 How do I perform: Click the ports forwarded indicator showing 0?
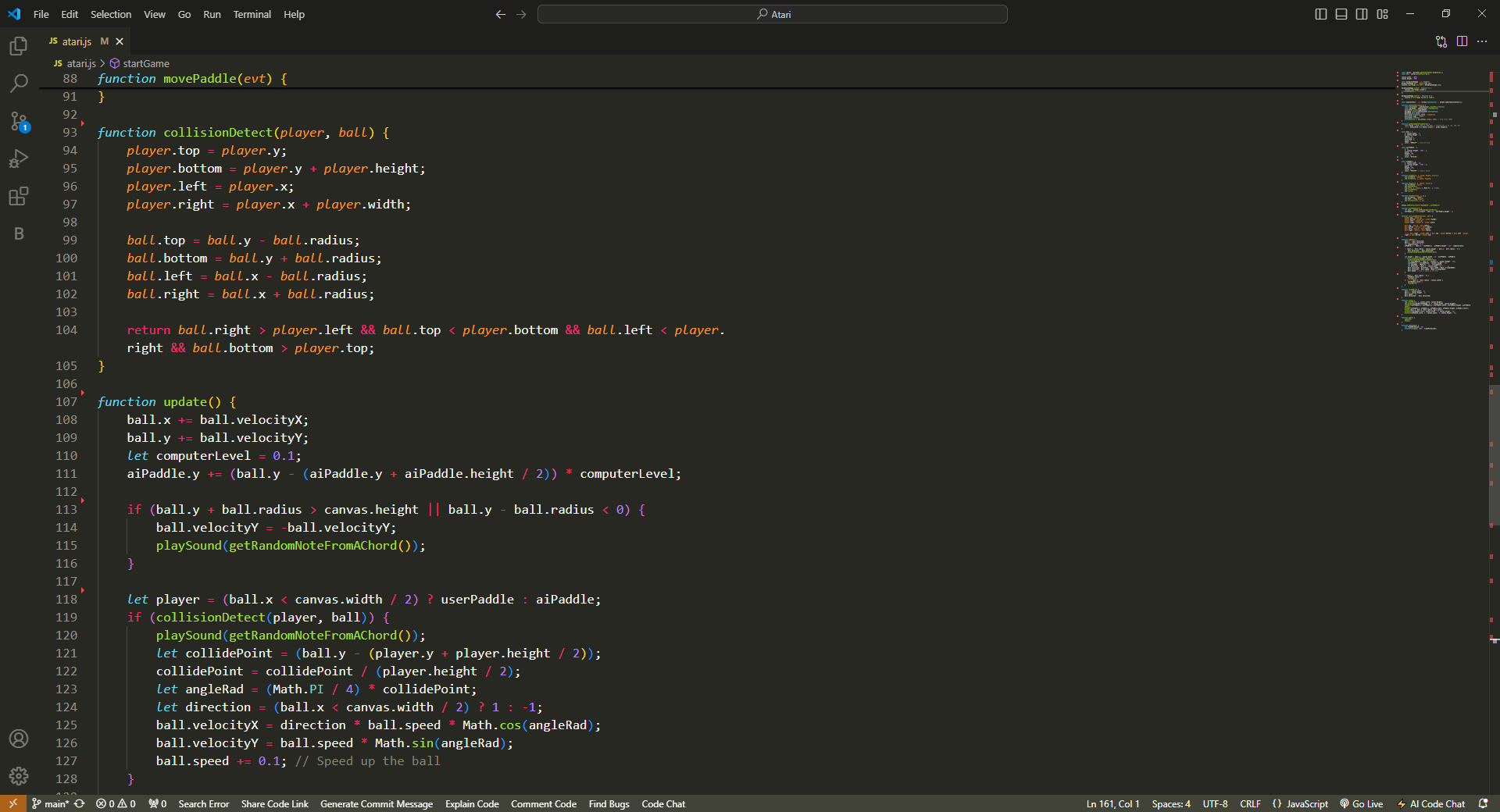158,803
